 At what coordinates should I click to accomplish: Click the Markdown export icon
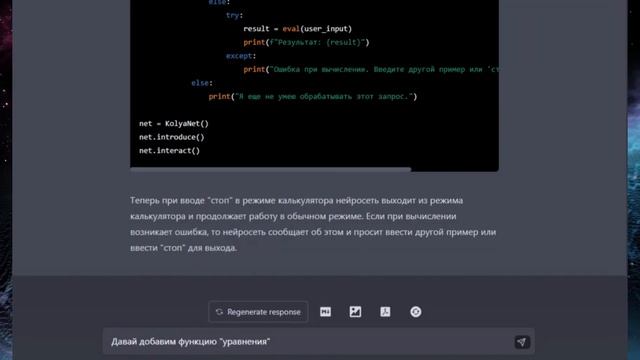coord(325,312)
